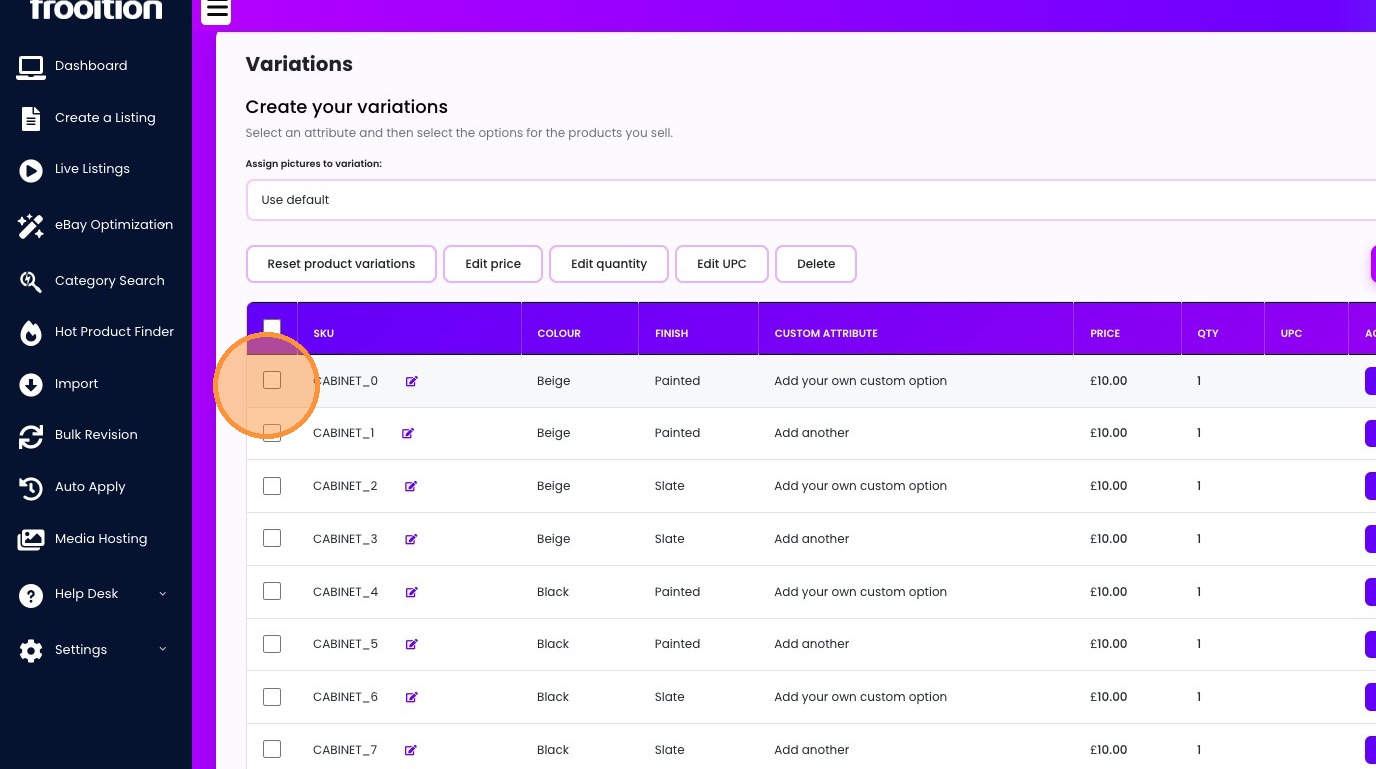
Task: Click the edit SKU icon for CABINET_6
Action: click(x=410, y=697)
